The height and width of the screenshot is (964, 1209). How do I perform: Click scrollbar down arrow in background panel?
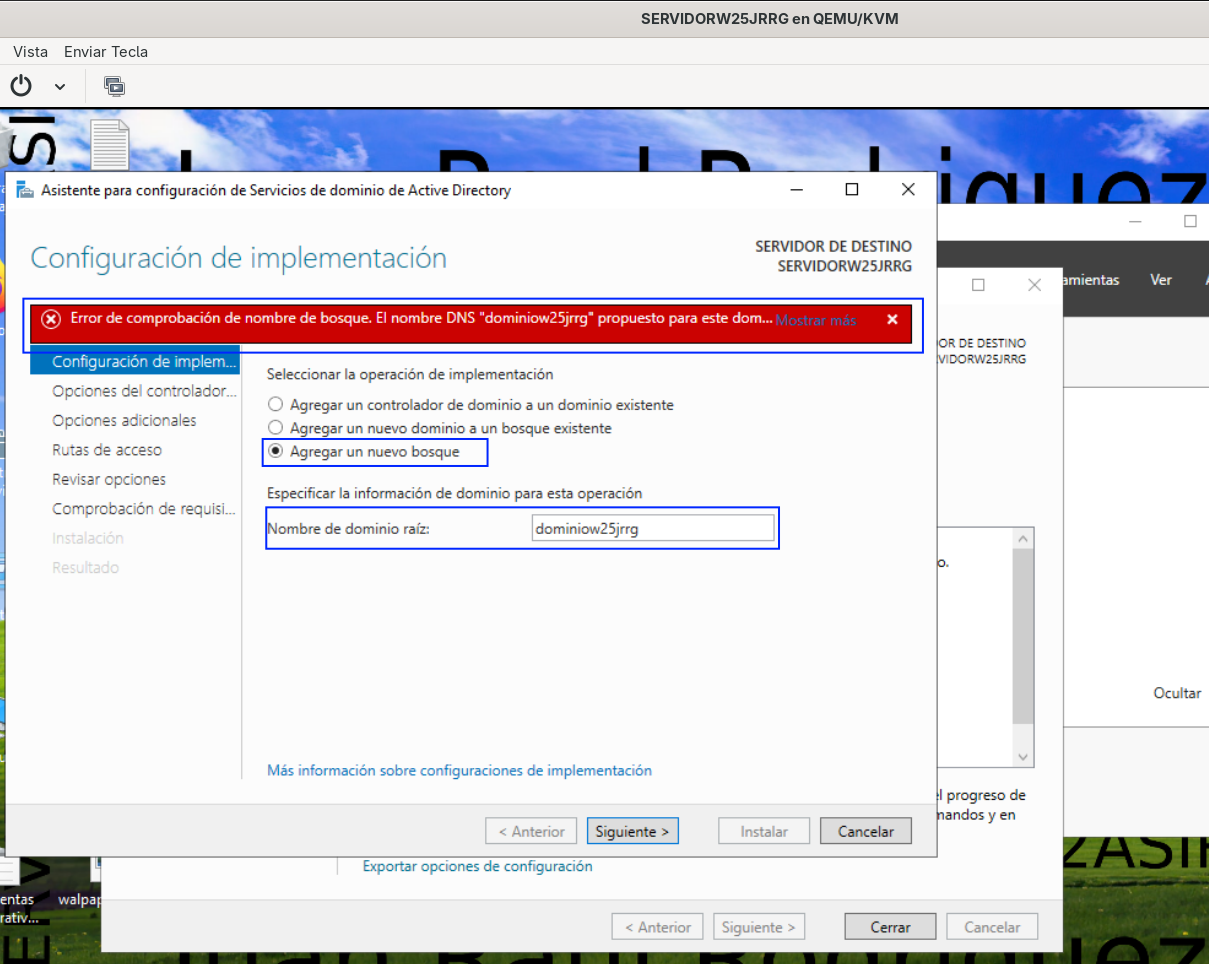coord(1023,757)
